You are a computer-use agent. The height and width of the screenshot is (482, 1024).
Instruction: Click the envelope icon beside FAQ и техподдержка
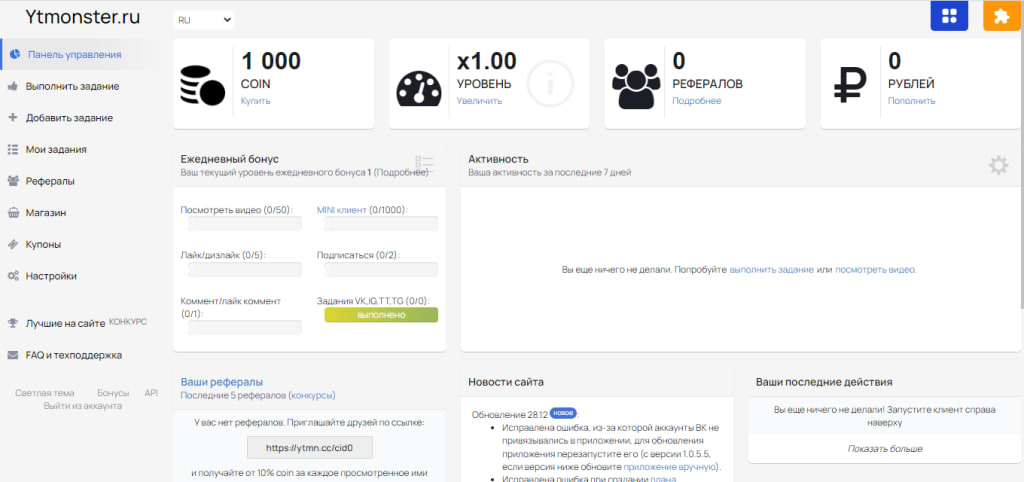(x=12, y=355)
